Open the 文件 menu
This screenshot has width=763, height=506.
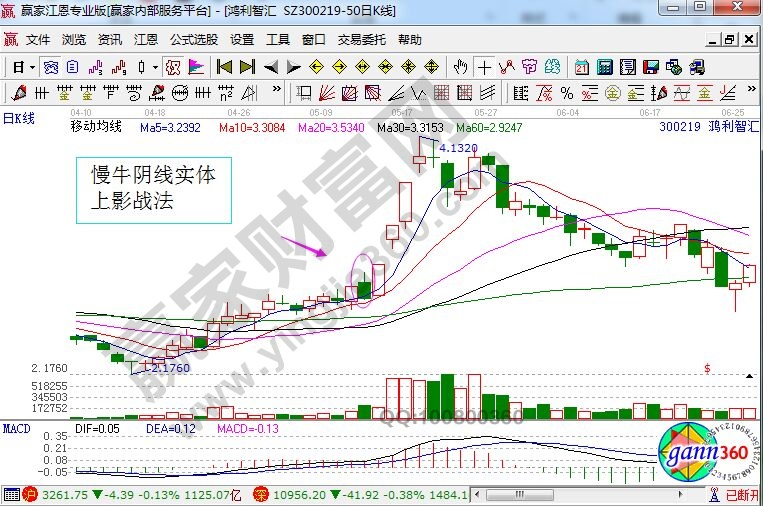click(x=38, y=40)
